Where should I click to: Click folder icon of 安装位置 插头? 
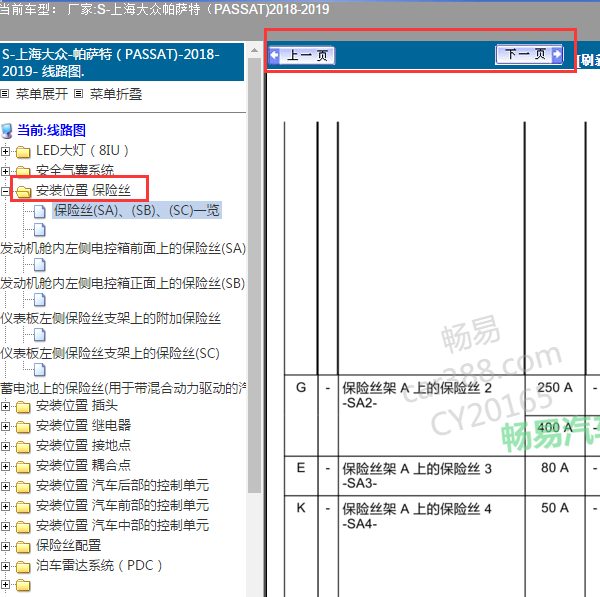coord(23,407)
